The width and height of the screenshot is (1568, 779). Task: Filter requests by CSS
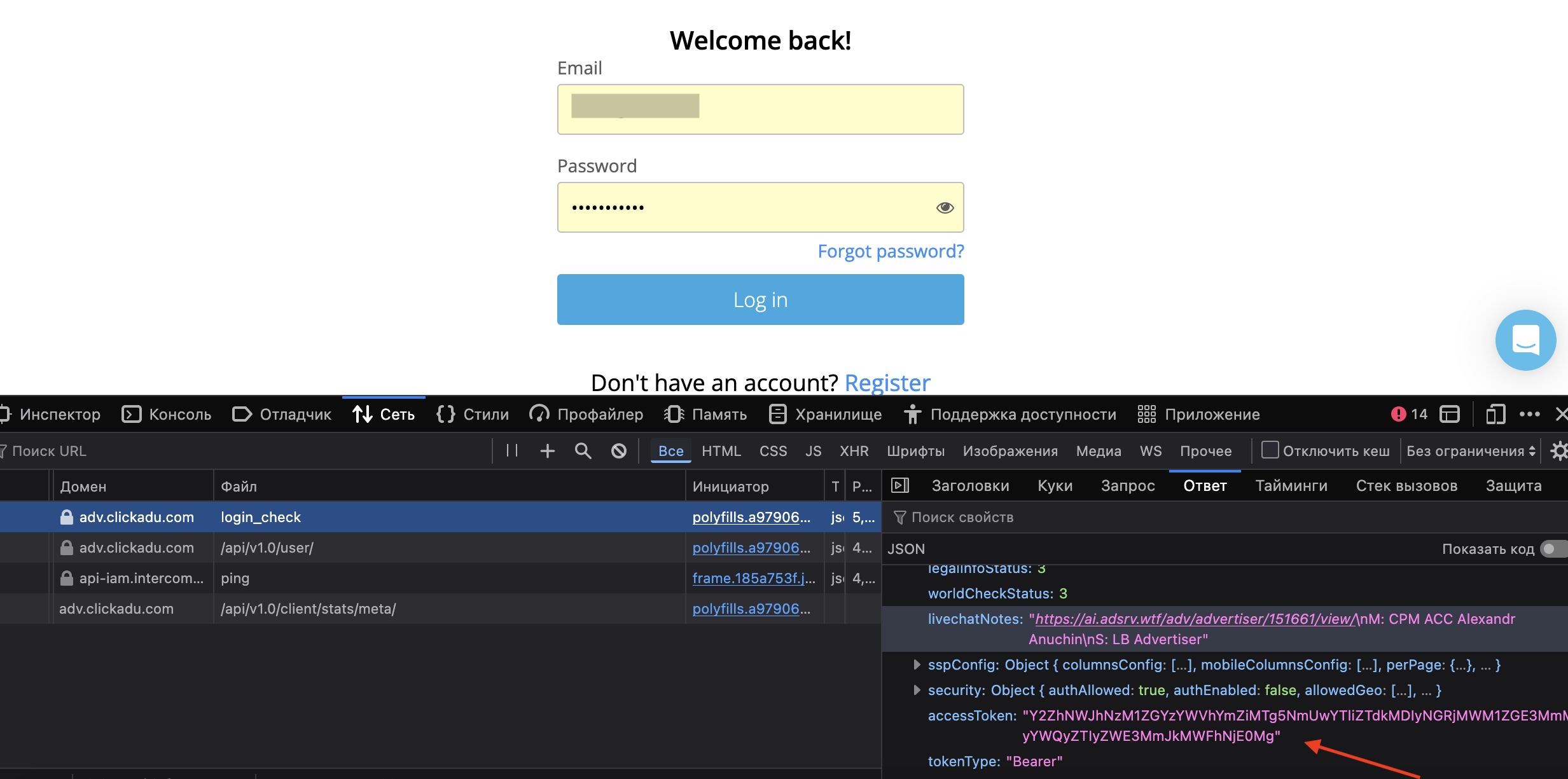point(774,451)
